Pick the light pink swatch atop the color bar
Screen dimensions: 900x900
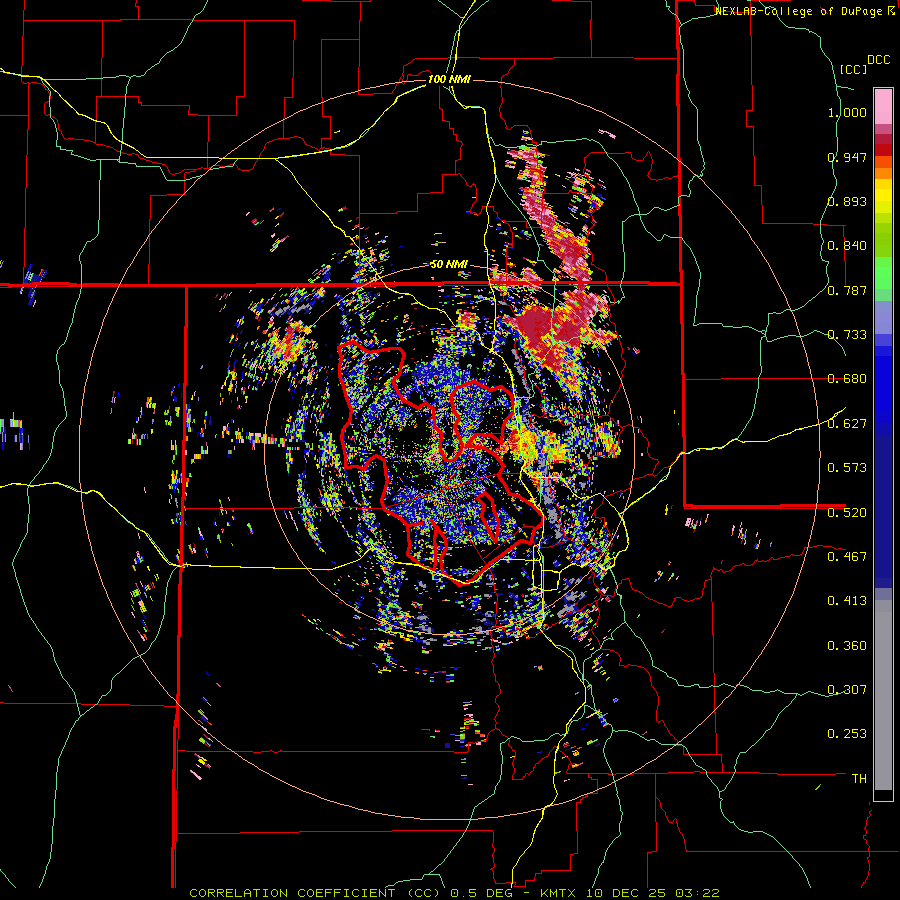(883, 106)
